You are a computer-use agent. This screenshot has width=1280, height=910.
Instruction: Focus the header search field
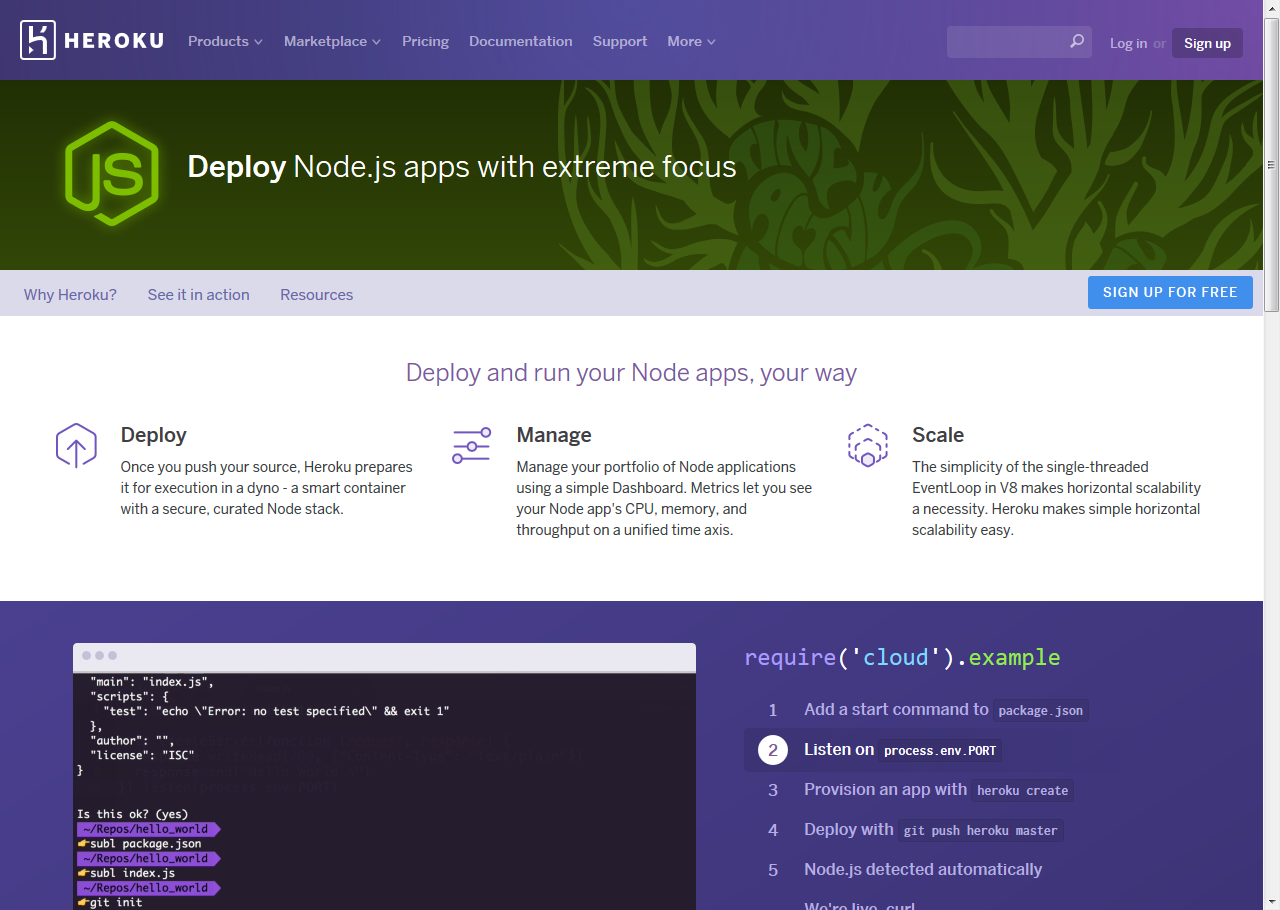click(x=1019, y=42)
